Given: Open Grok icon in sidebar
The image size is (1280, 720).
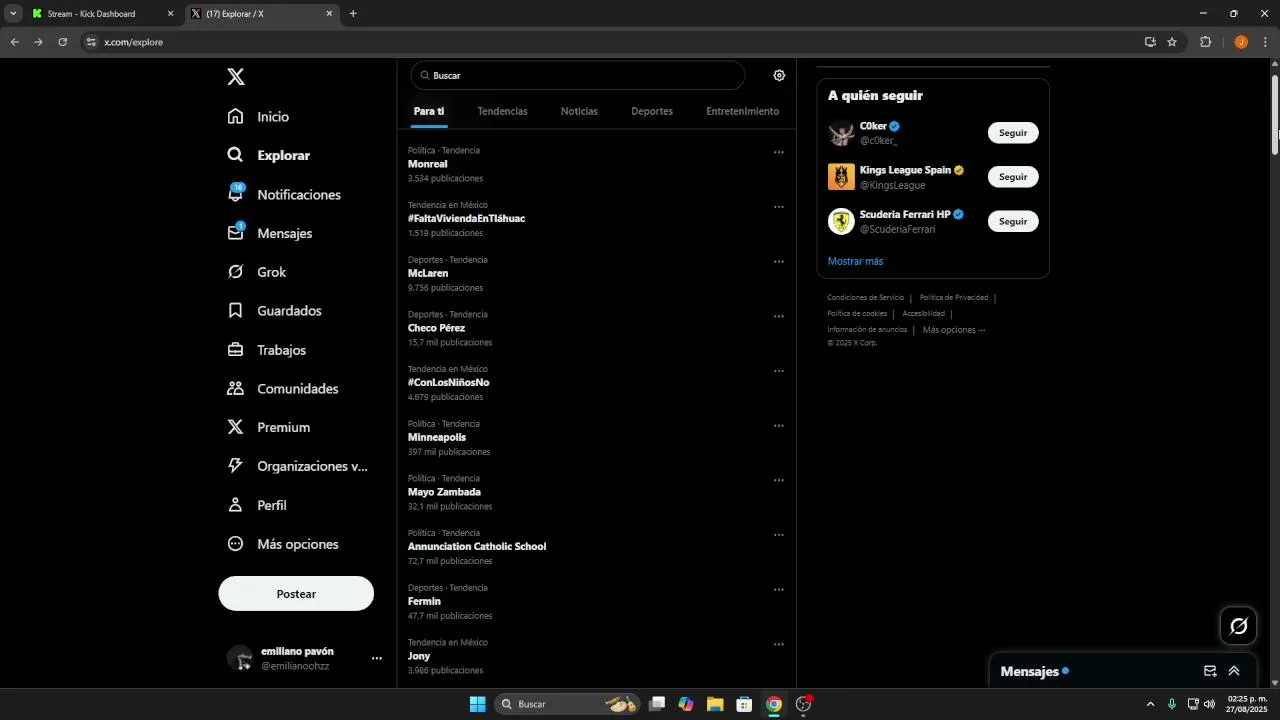Looking at the screenshot, I should 235,272.
